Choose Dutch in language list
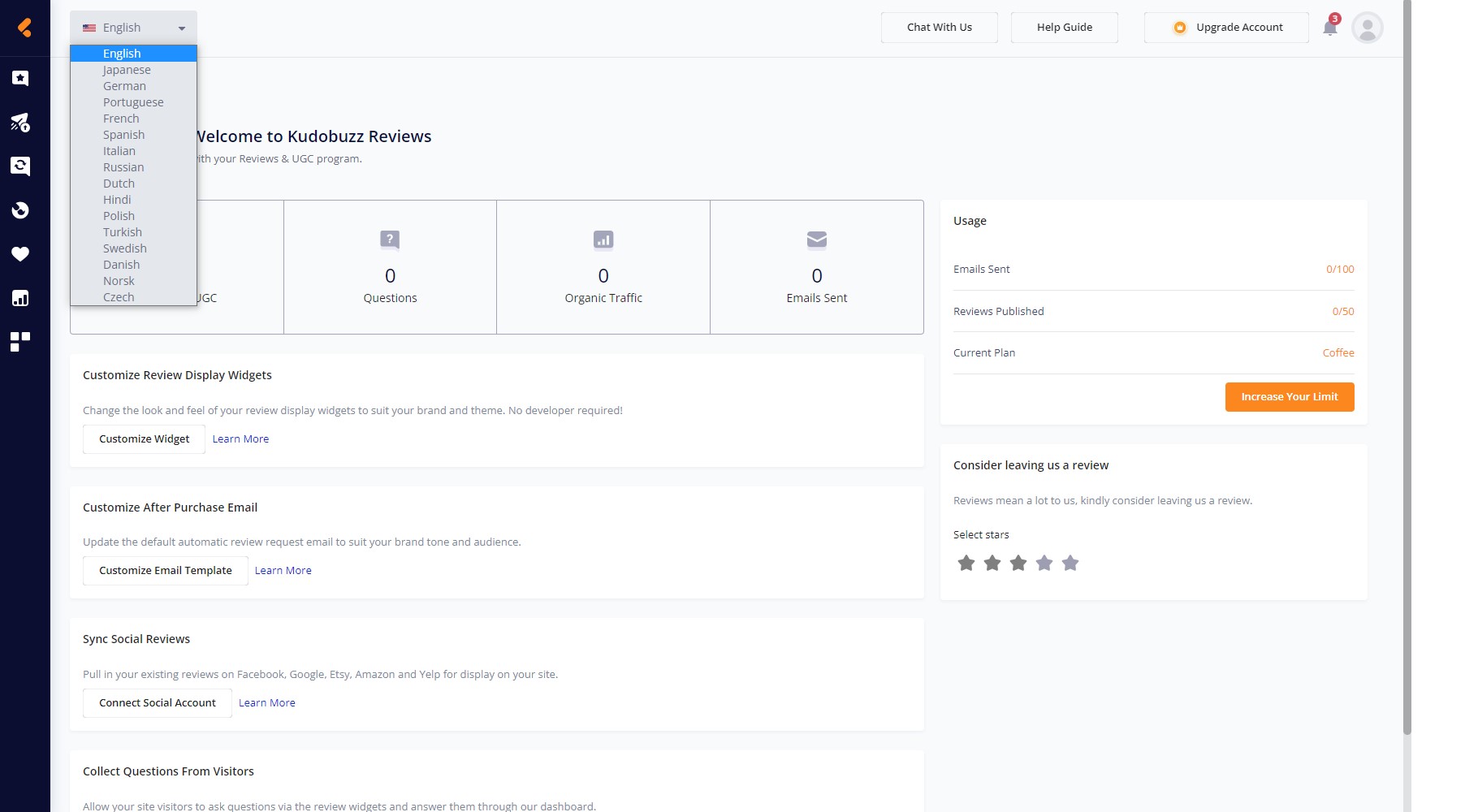Screen dimensions: 1478x812 click(133, 184)
